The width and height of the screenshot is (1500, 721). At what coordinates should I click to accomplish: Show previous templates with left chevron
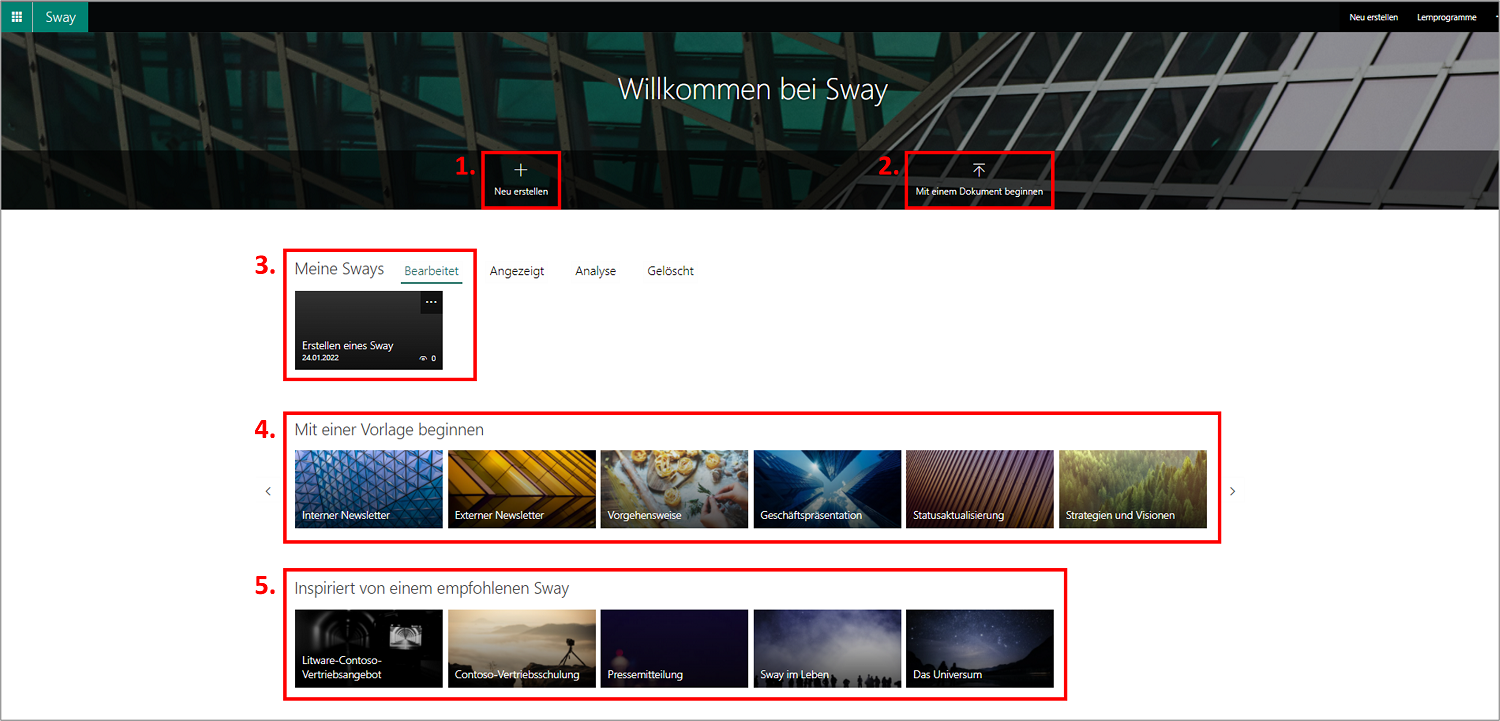(x=268, y=491)
